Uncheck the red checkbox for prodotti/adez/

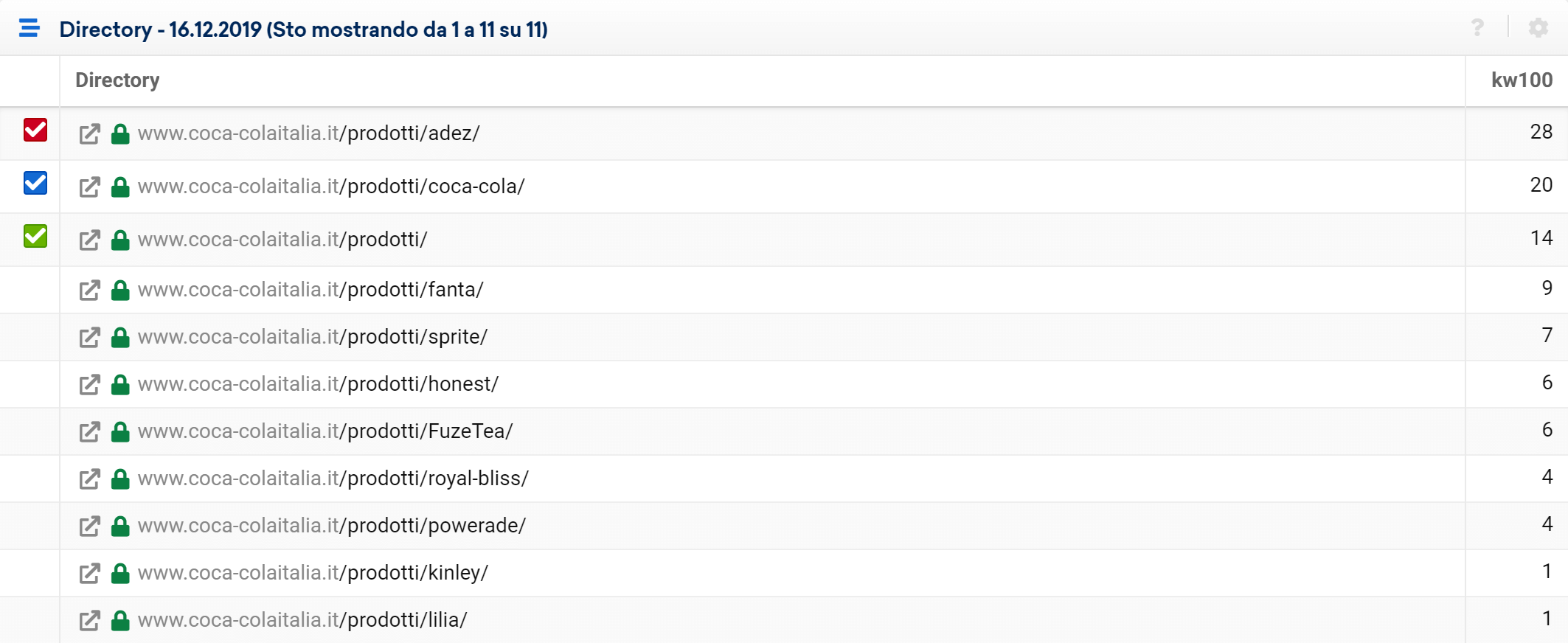35,130
